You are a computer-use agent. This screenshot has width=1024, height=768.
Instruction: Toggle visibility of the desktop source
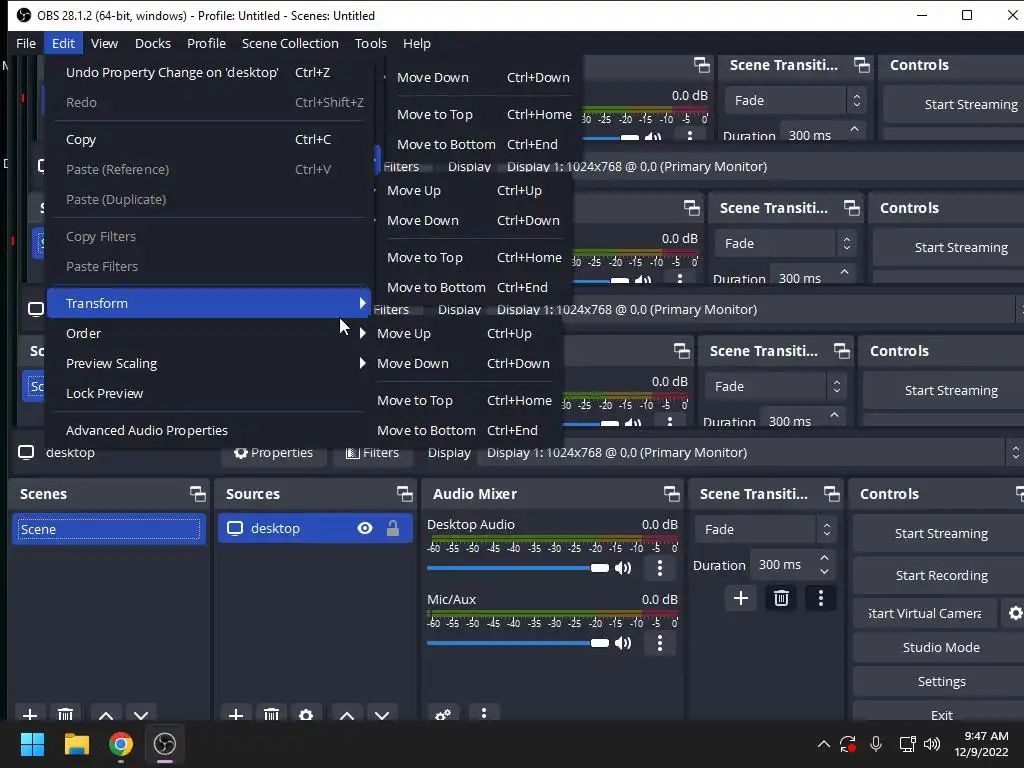click(365, 528)
